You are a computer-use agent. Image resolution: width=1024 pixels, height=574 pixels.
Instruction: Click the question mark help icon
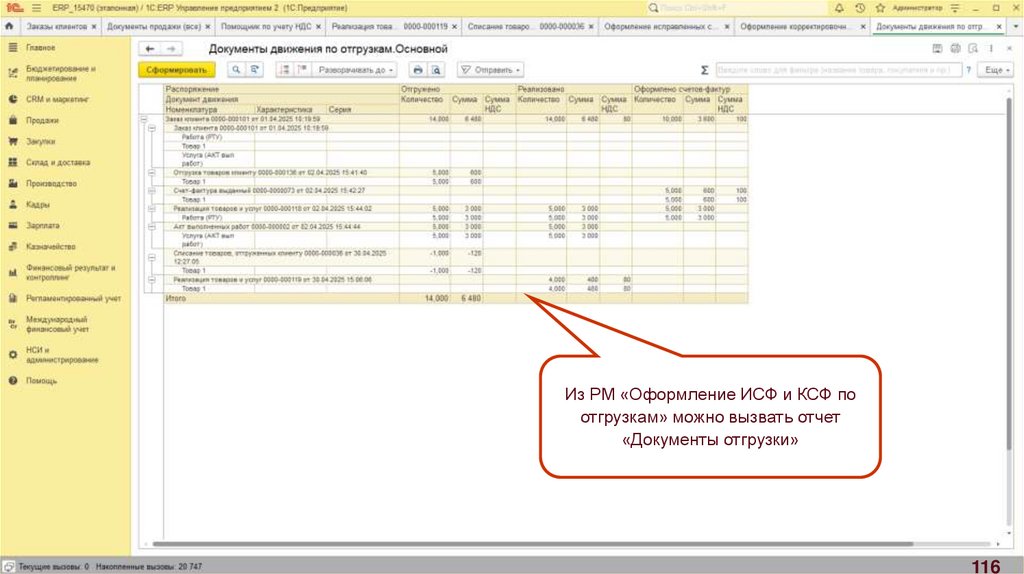click(x=968, y=70)
